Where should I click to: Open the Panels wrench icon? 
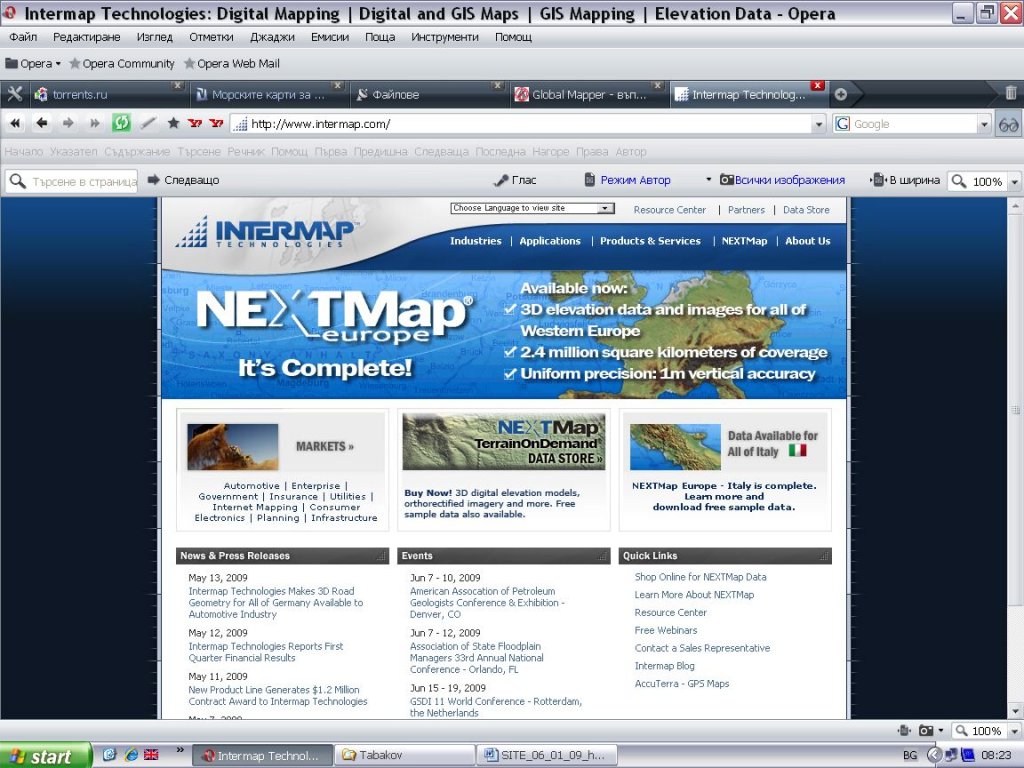click(x=14, y=94)
